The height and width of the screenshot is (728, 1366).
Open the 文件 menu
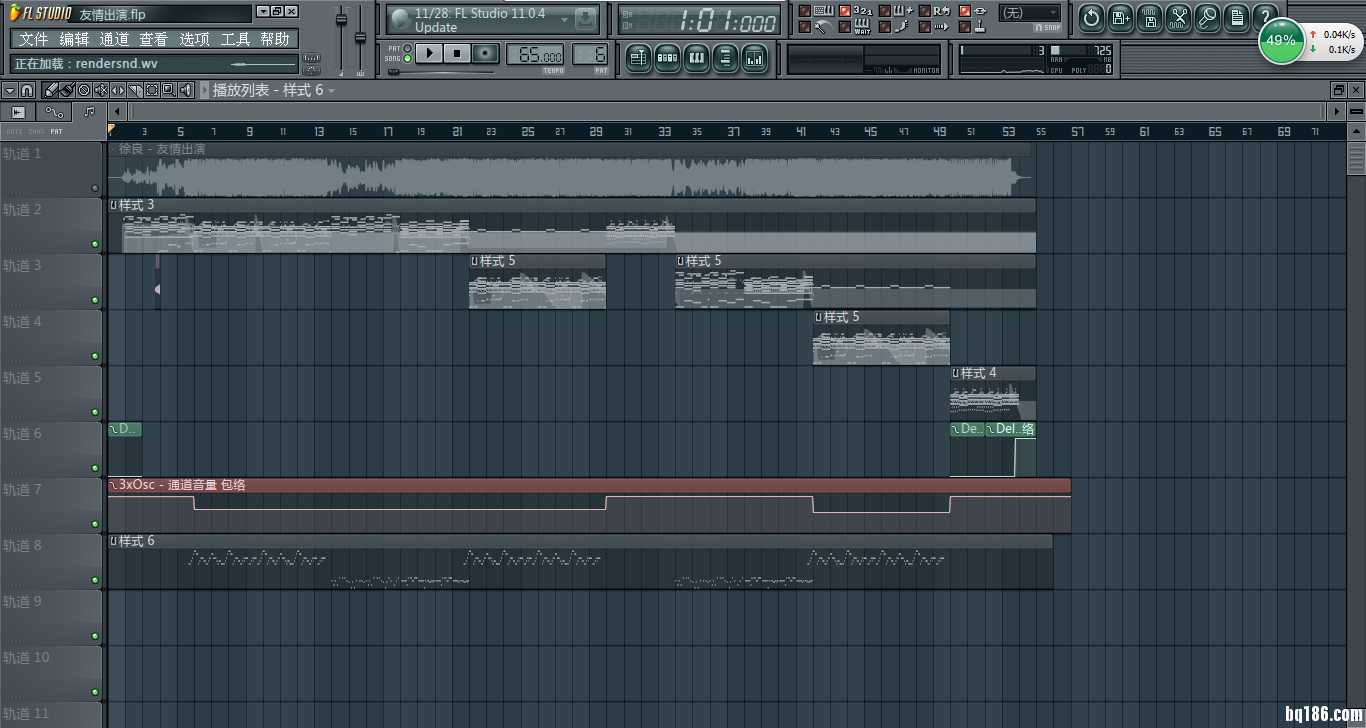(34, 39)
